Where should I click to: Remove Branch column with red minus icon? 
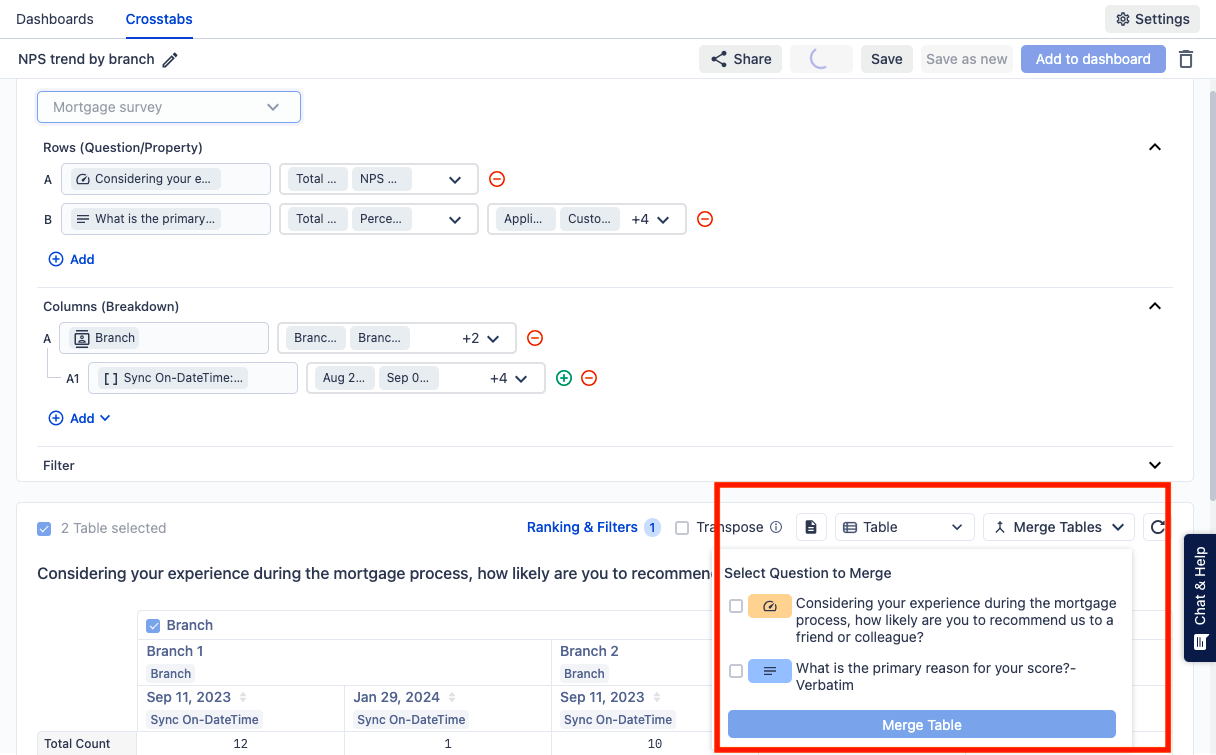[535, 338]
